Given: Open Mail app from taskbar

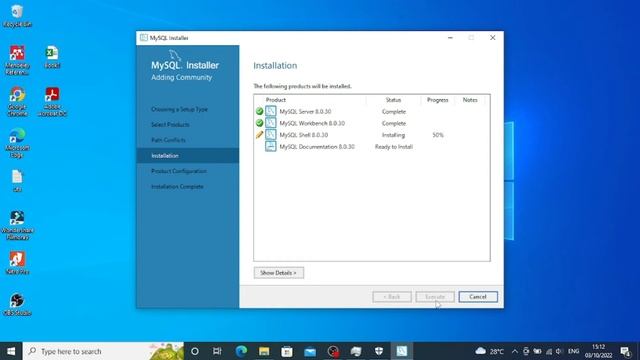Looking at the screenshot, I should 310,351.
